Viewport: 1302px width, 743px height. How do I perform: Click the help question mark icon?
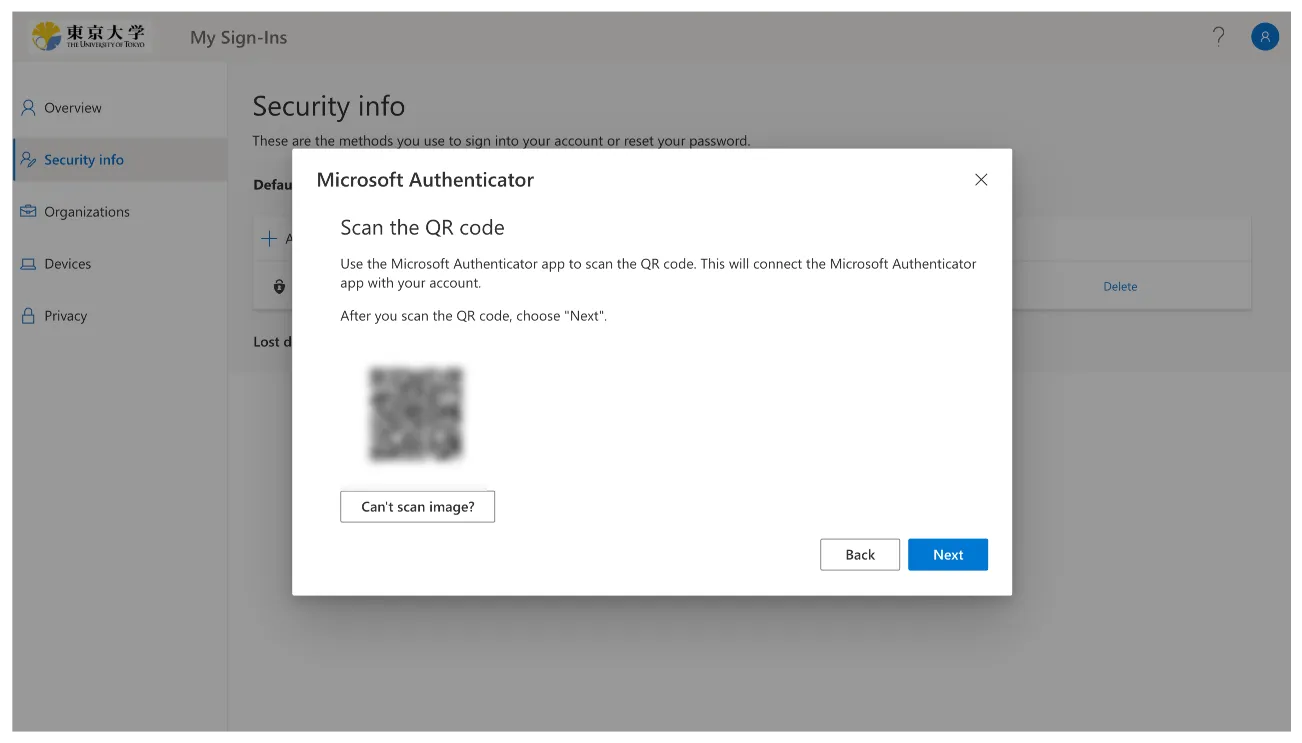[x=1218, y=37]
